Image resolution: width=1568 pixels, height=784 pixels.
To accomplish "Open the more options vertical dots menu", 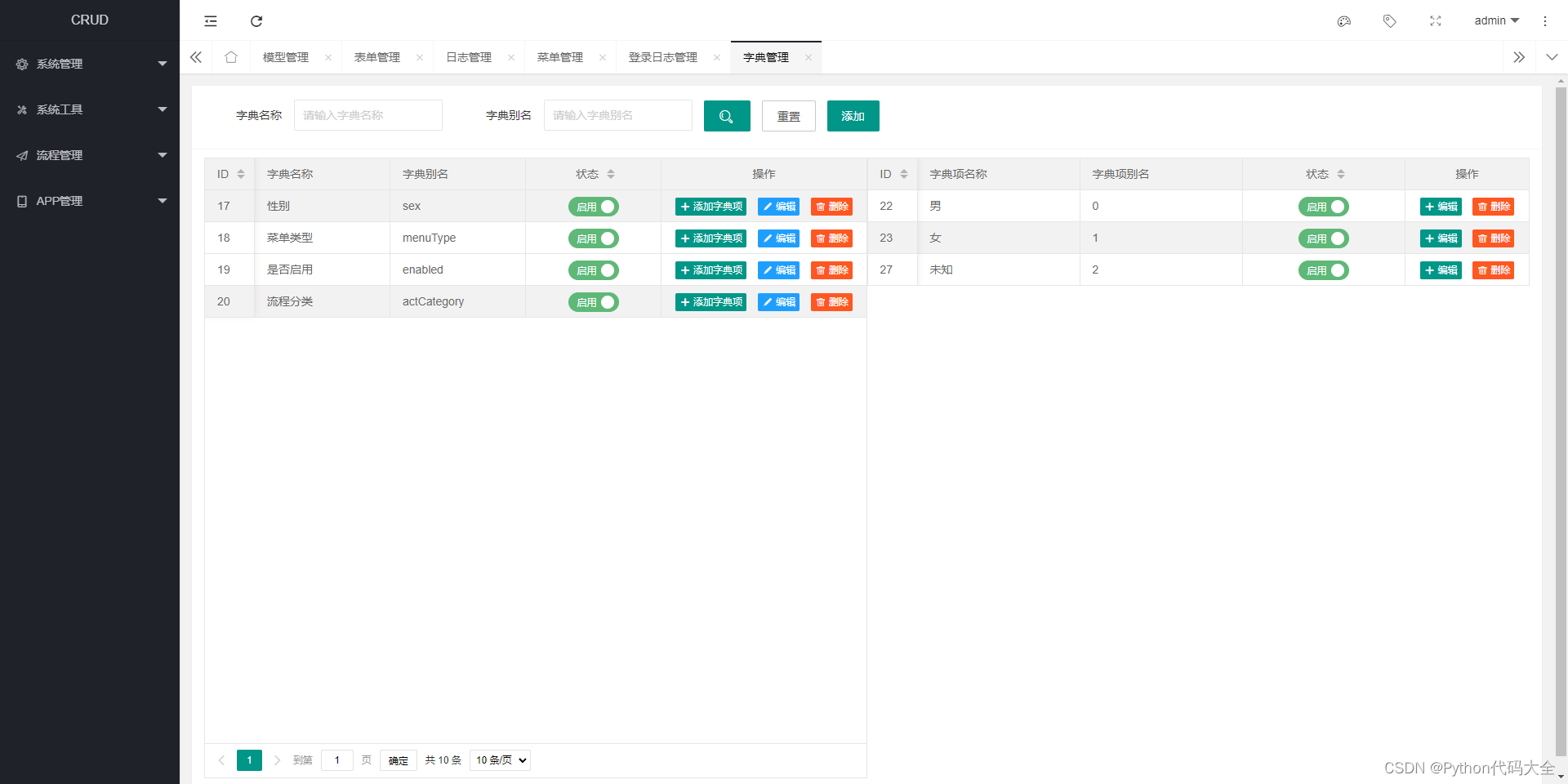I will [1545, 20].
